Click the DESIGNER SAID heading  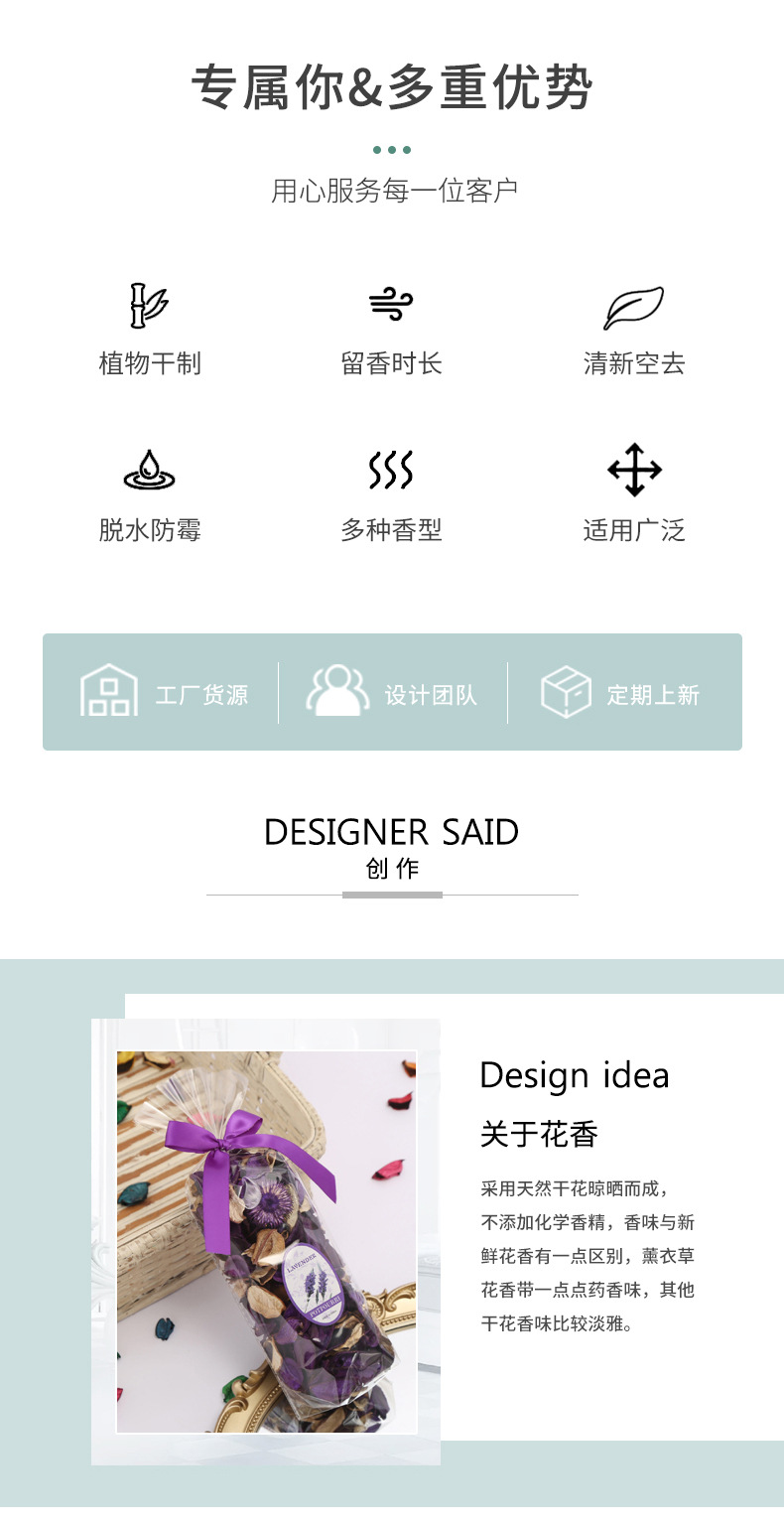(x=392, y=832)
